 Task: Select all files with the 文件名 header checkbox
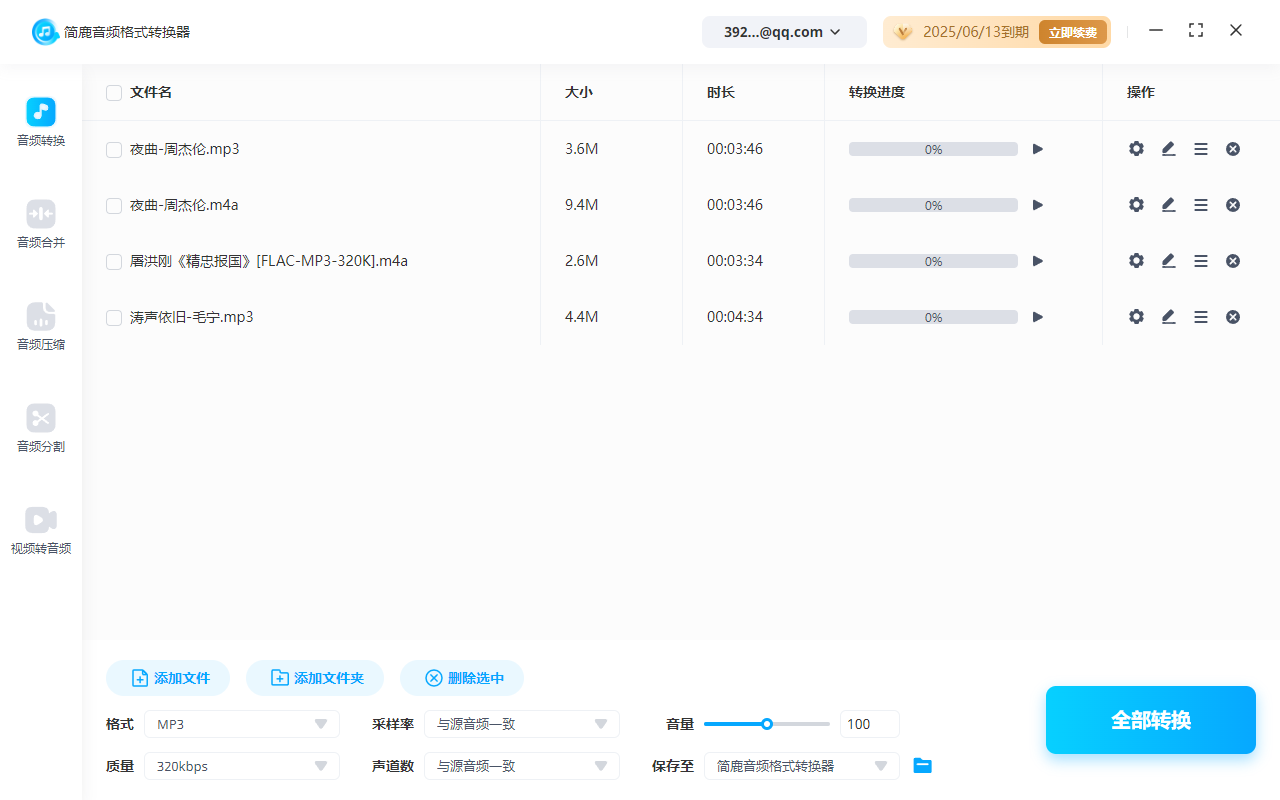(x=114, y=93)
